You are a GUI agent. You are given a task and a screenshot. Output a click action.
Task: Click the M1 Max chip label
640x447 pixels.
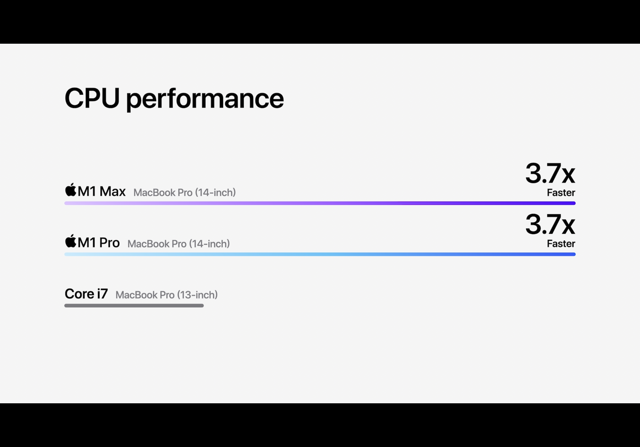pos(102,191)
